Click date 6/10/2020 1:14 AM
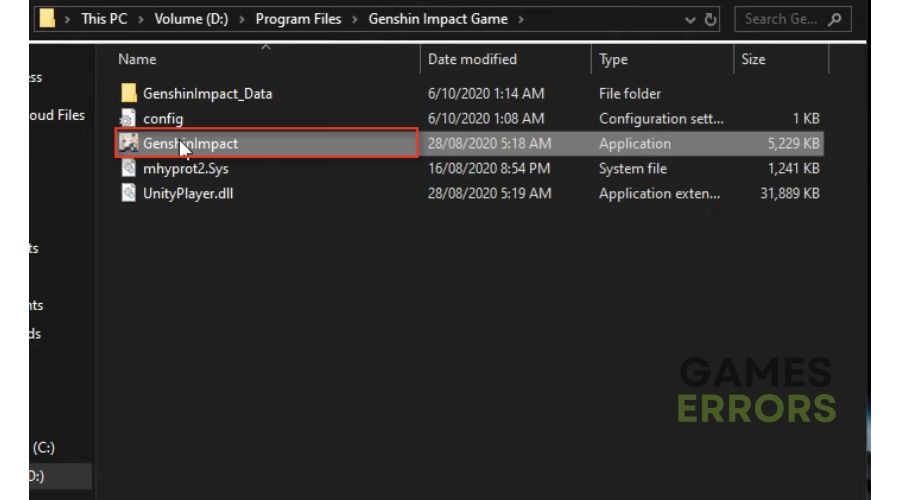Viewport: 900px width, 500px height. (x=486, y=94)
